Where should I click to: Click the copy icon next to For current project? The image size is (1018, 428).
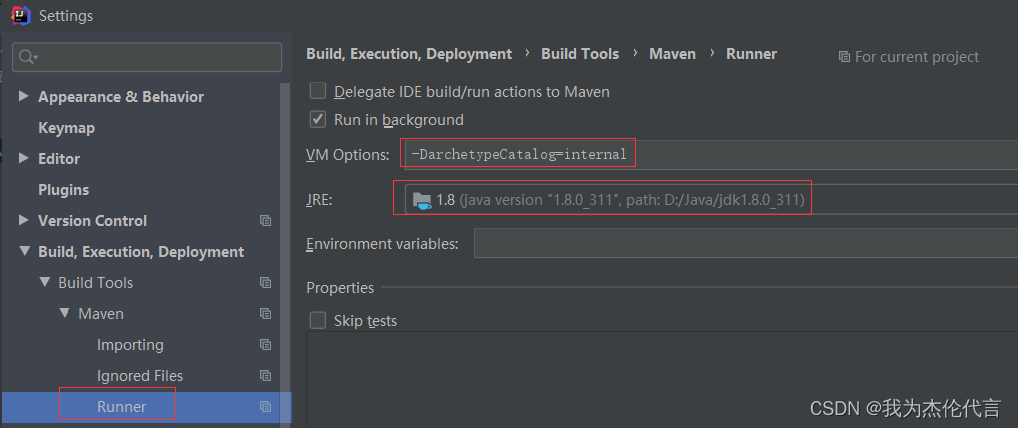tap(844, 57)
